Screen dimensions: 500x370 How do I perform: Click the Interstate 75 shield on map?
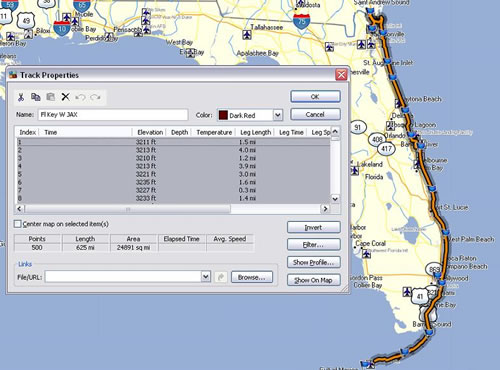tap(301, 21)
